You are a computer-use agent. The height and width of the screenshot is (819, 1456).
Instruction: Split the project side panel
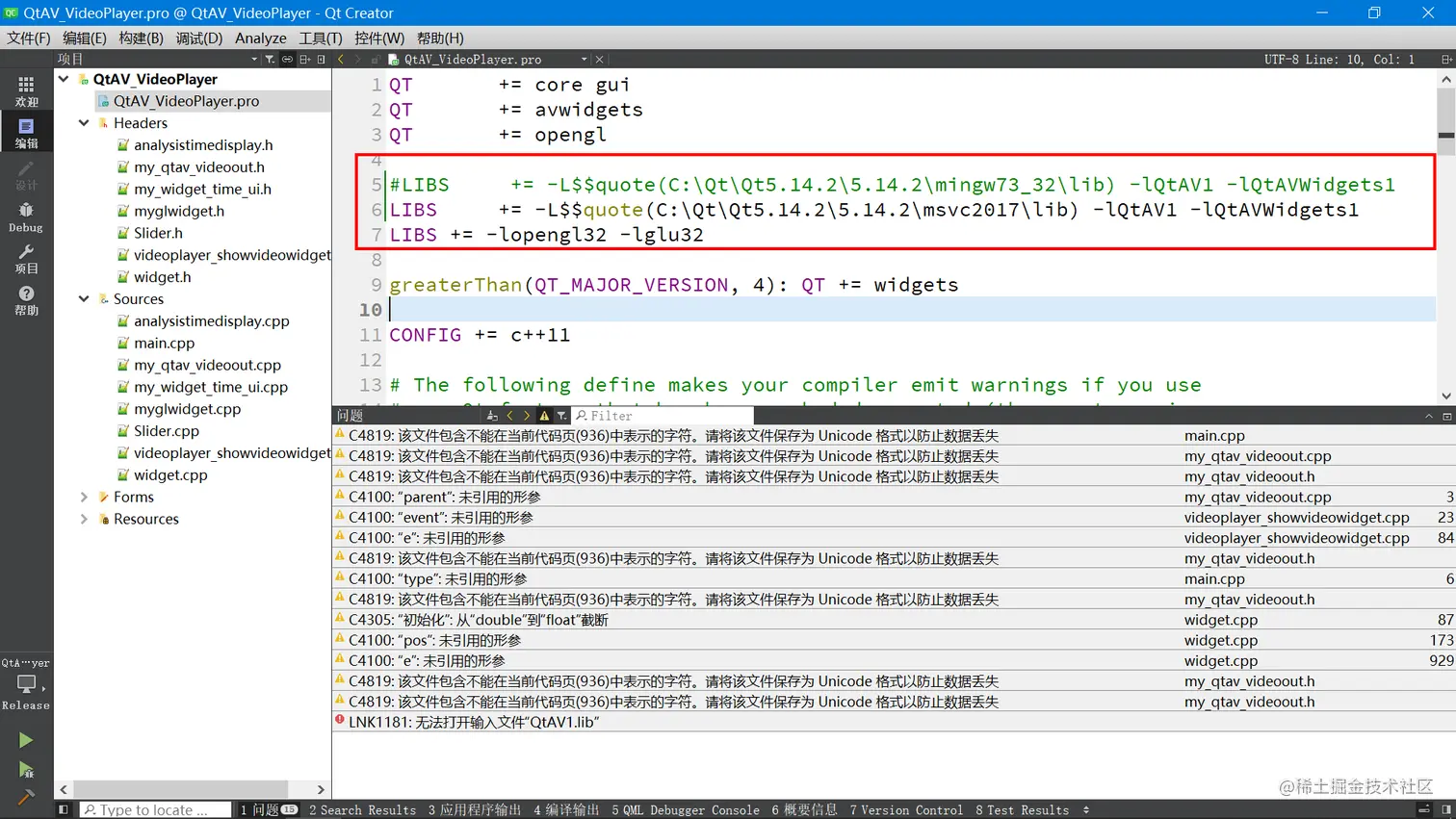(304, 60)
